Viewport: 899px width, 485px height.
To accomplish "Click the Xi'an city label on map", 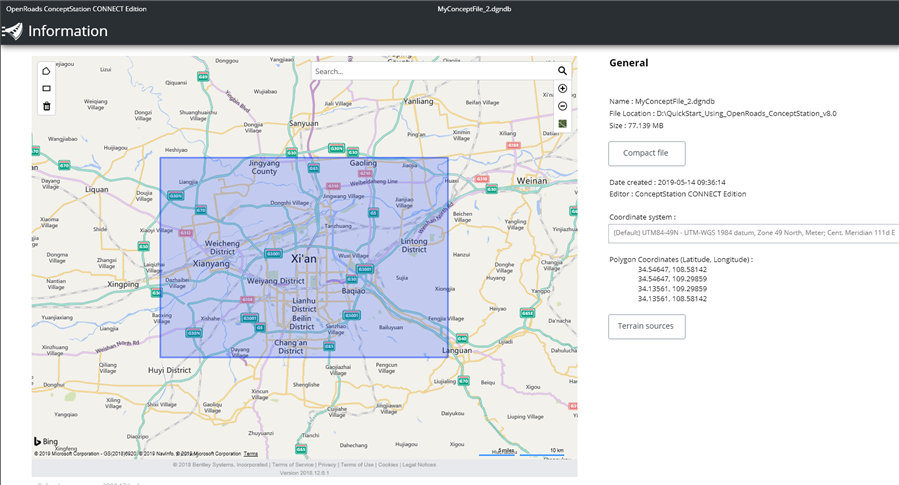I will pyautogui.click(x=303, y=258).
